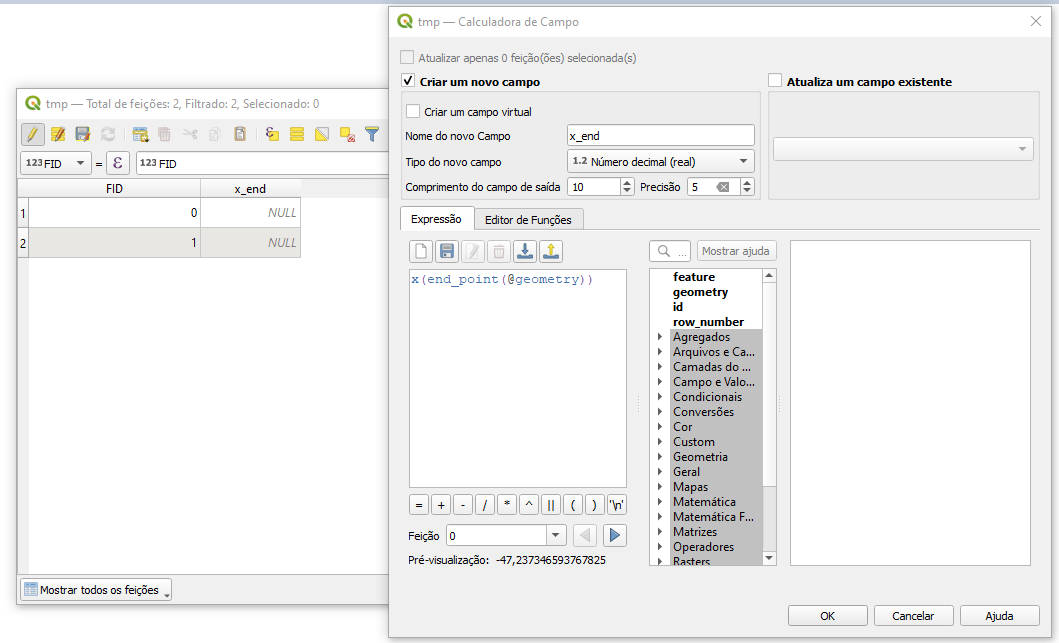Open the 'Mostrar todos os feições' dropdown

point(95,590)
